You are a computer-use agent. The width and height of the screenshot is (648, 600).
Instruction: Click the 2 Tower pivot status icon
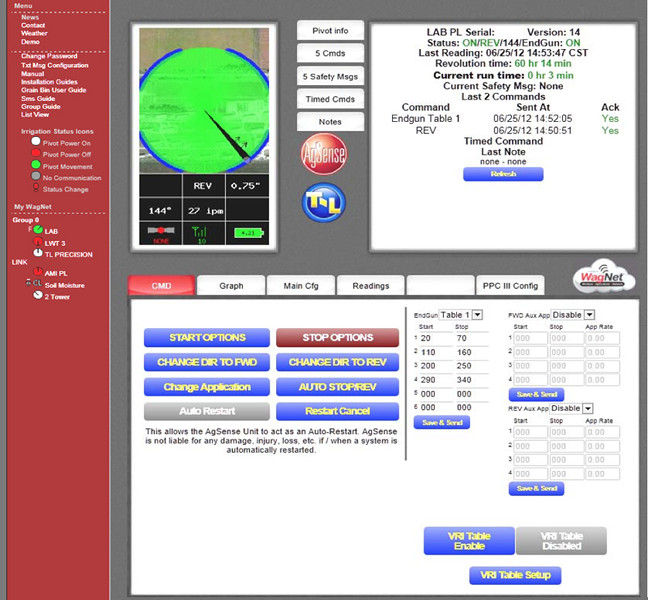coord(37,296)
